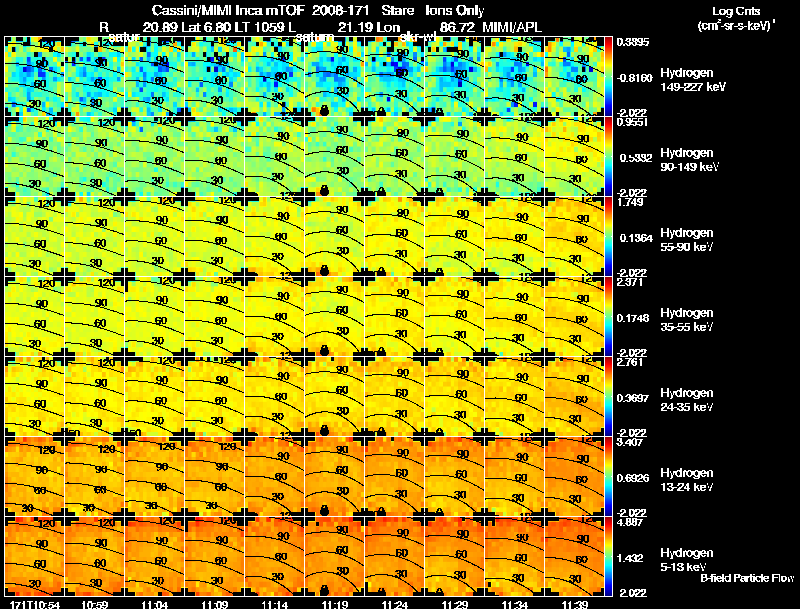The width and height of the screenshot is (800, 609).
Task: Click the color scale bar beside 90-149 keV row
Action: click(608, 157)
